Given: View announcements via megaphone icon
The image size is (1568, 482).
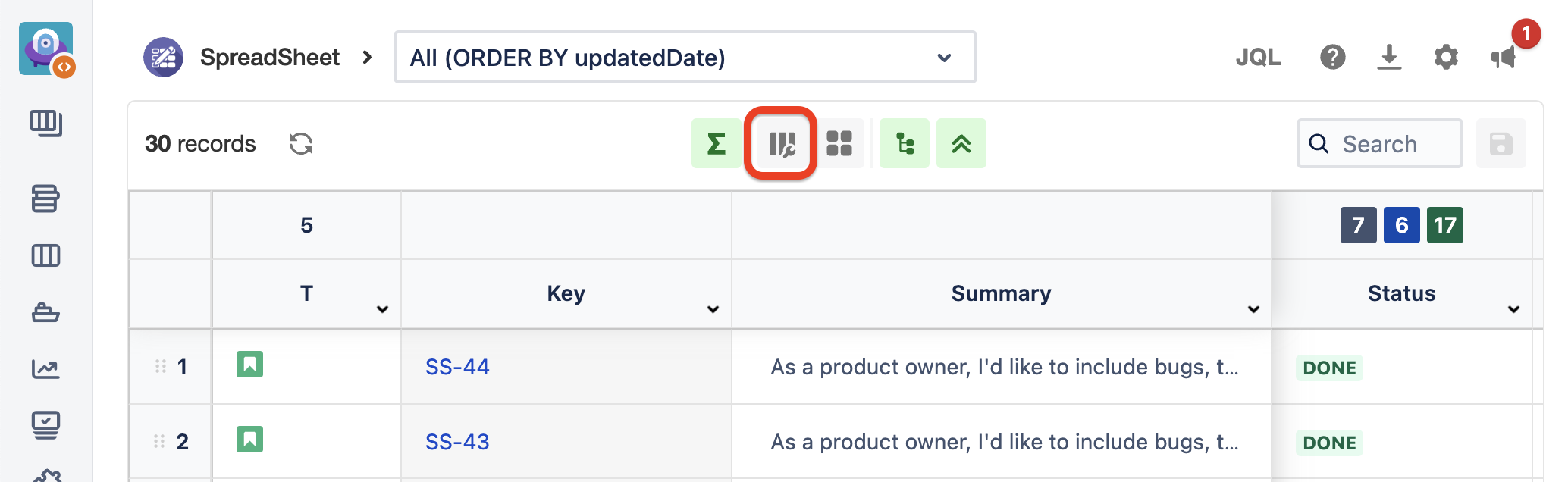Looking at the screenshot, I should [1503, 57].
